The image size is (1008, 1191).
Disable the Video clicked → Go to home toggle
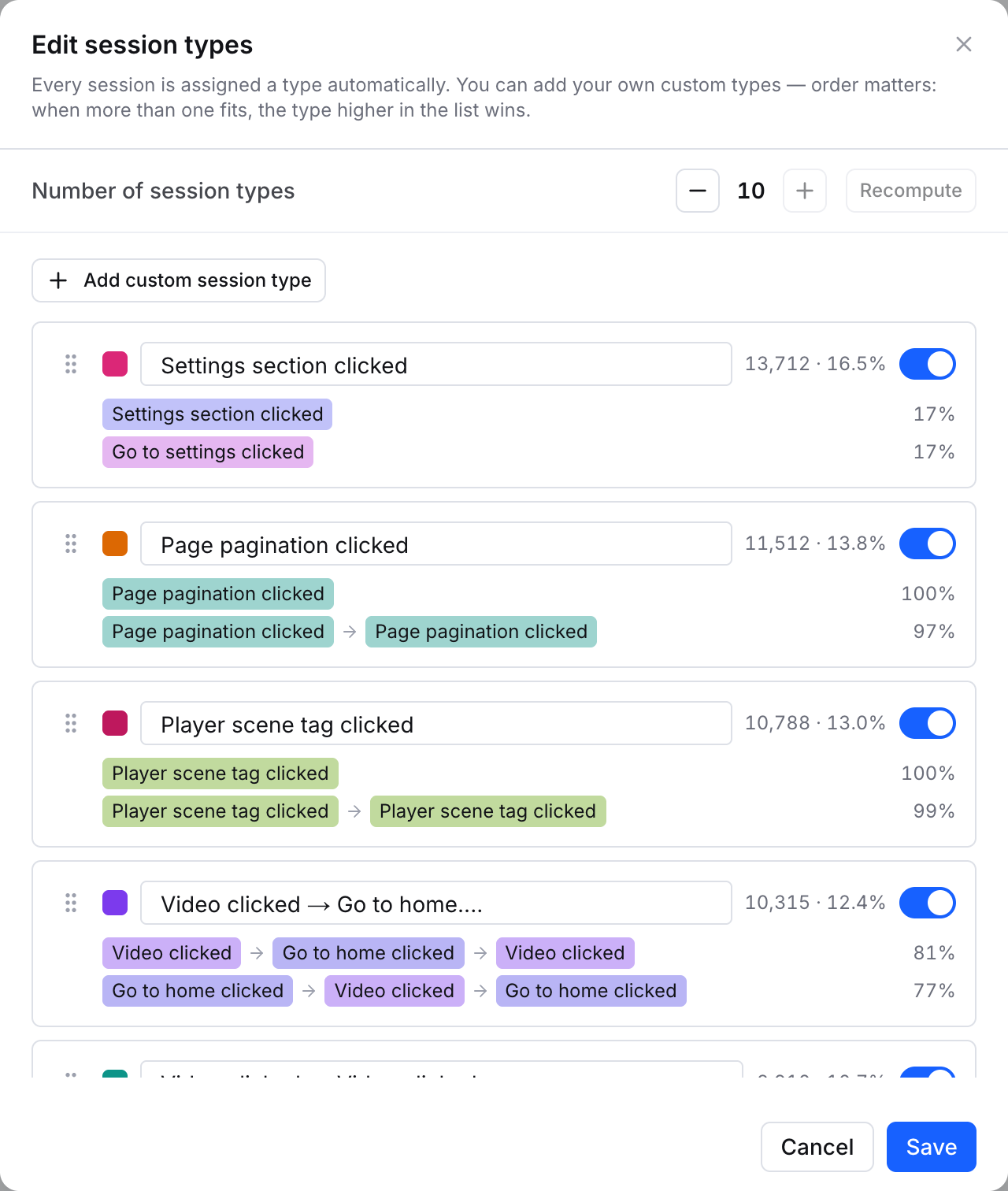[x=928, y=903]
